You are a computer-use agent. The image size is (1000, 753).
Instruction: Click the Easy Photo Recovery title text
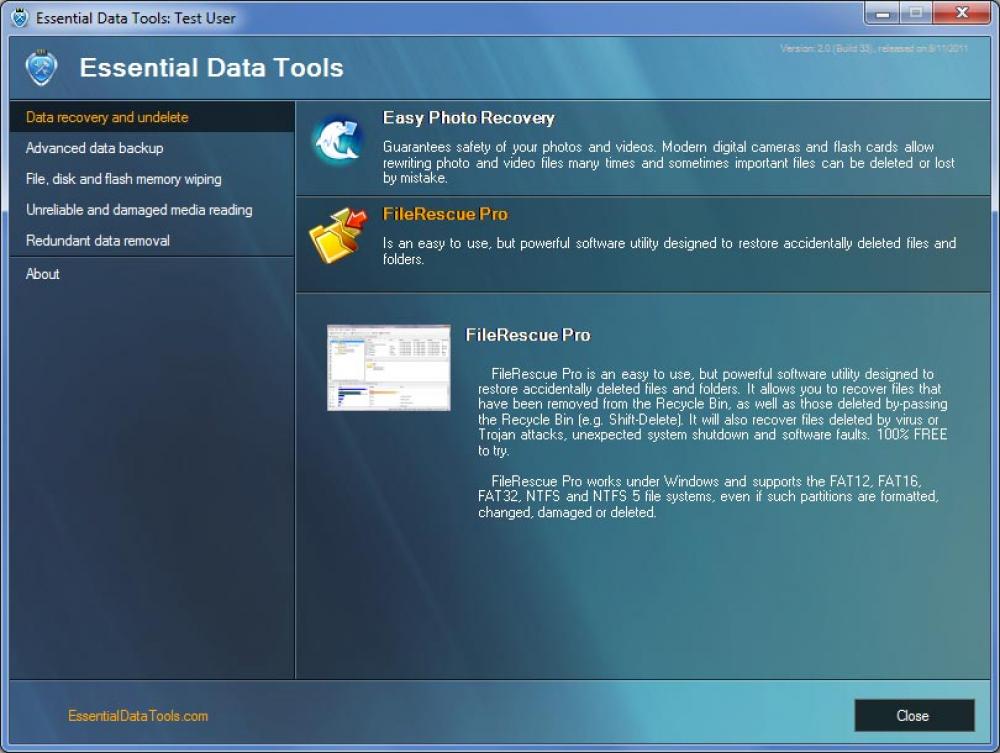pyautogui.click(x=468, y=117)
